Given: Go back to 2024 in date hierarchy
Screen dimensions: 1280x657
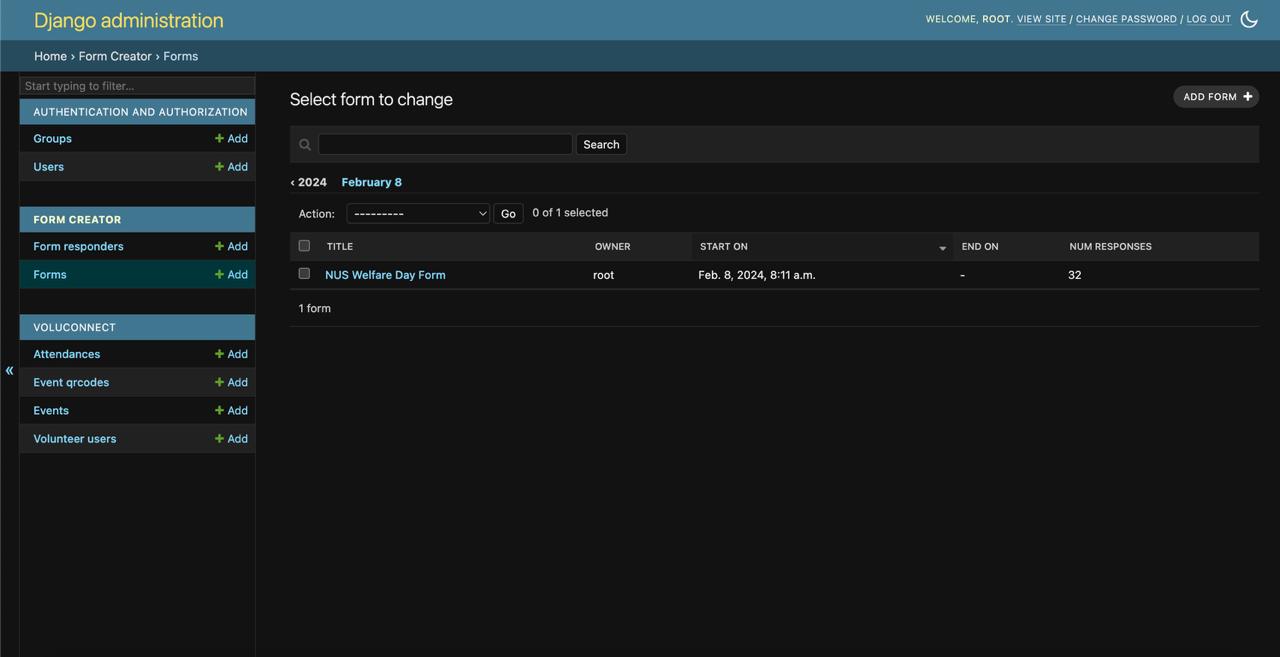Looking at the screenshot, I should pyautogui.click(x=308, y=183).
